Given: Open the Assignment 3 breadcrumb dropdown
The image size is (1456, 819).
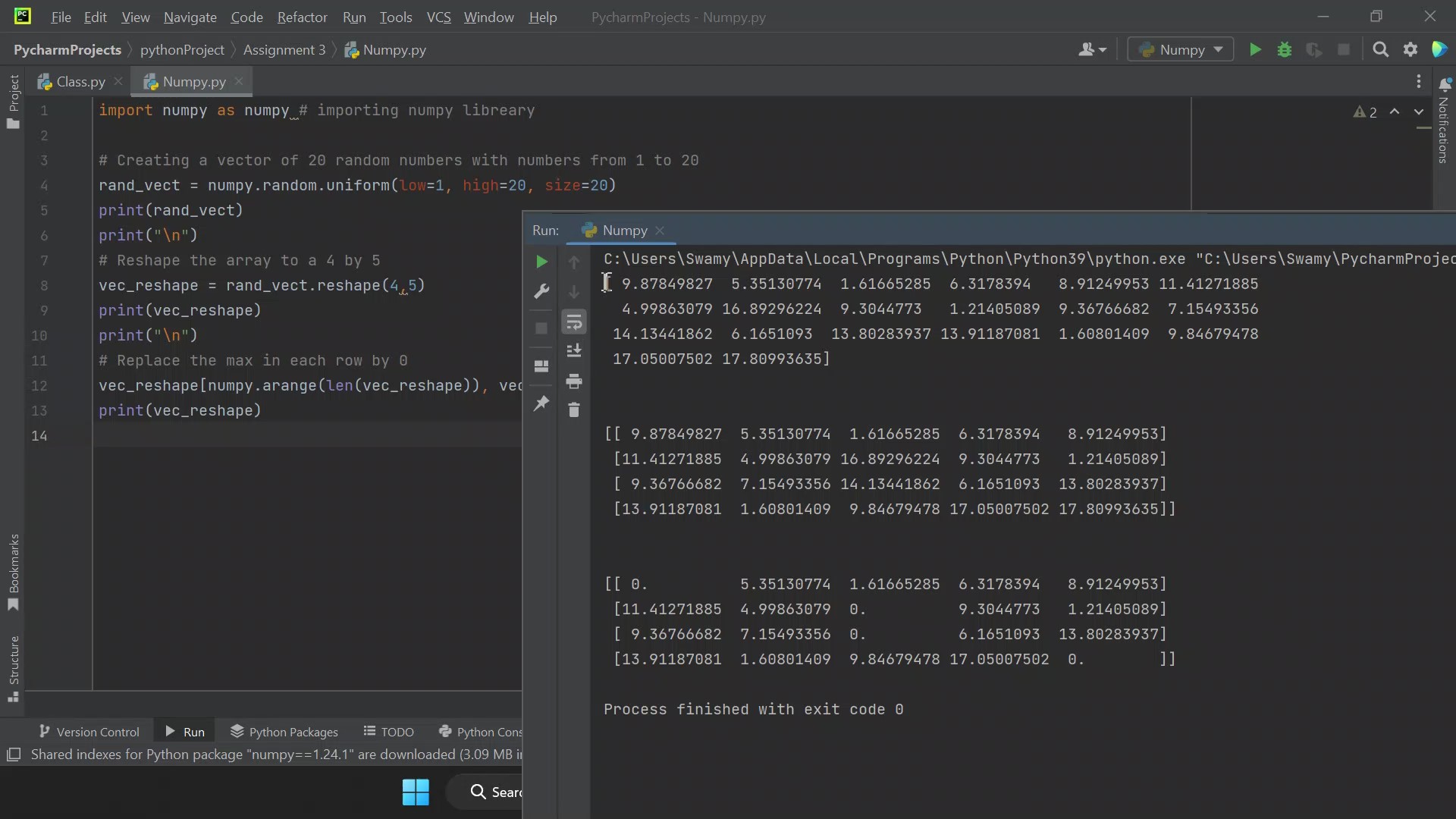Looking at the screenshot, I should pyautogui.click(x=286, y=50).
